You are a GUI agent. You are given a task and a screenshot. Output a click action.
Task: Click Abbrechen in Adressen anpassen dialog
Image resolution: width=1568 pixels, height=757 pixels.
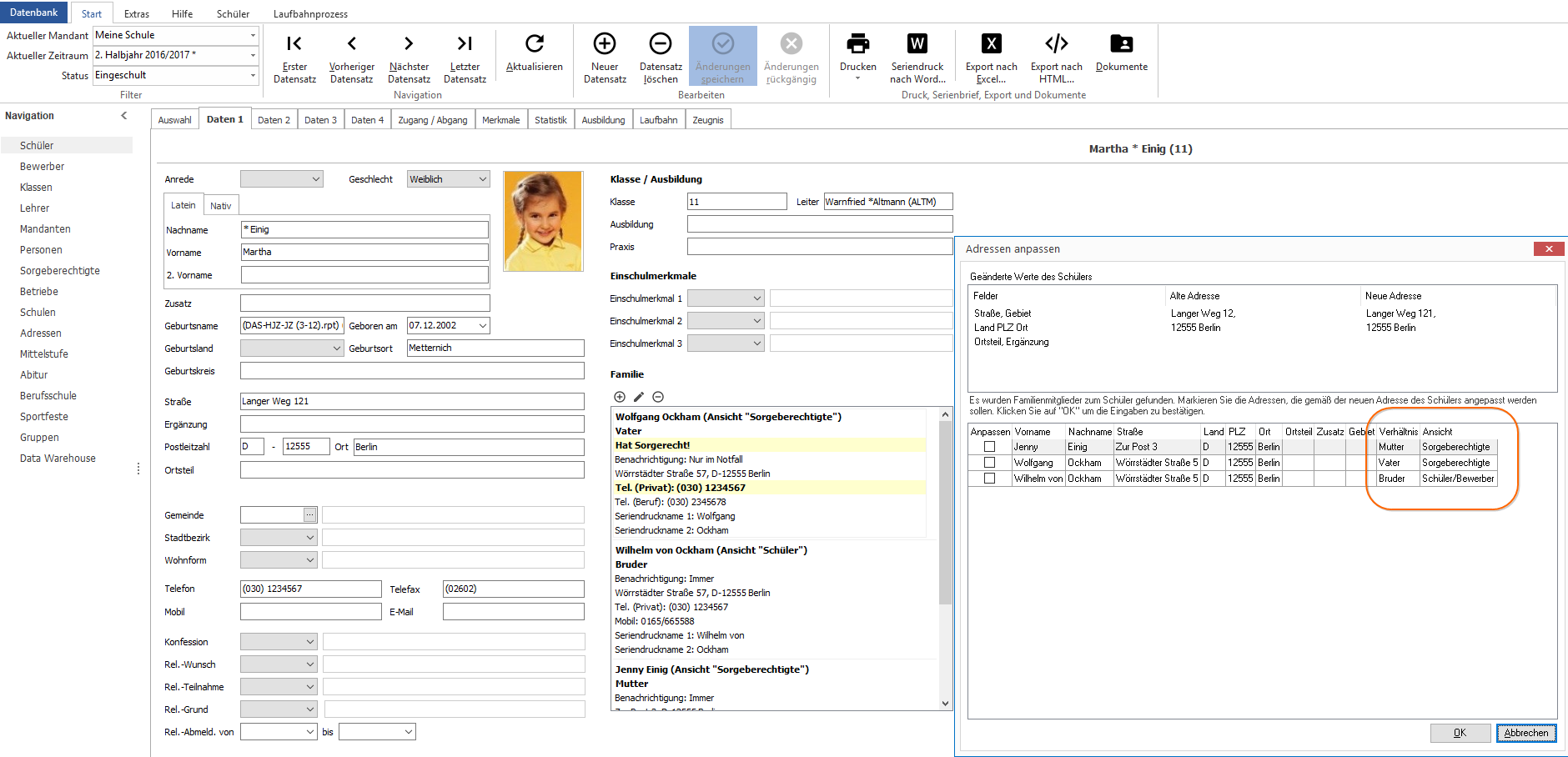(1526, 733)
